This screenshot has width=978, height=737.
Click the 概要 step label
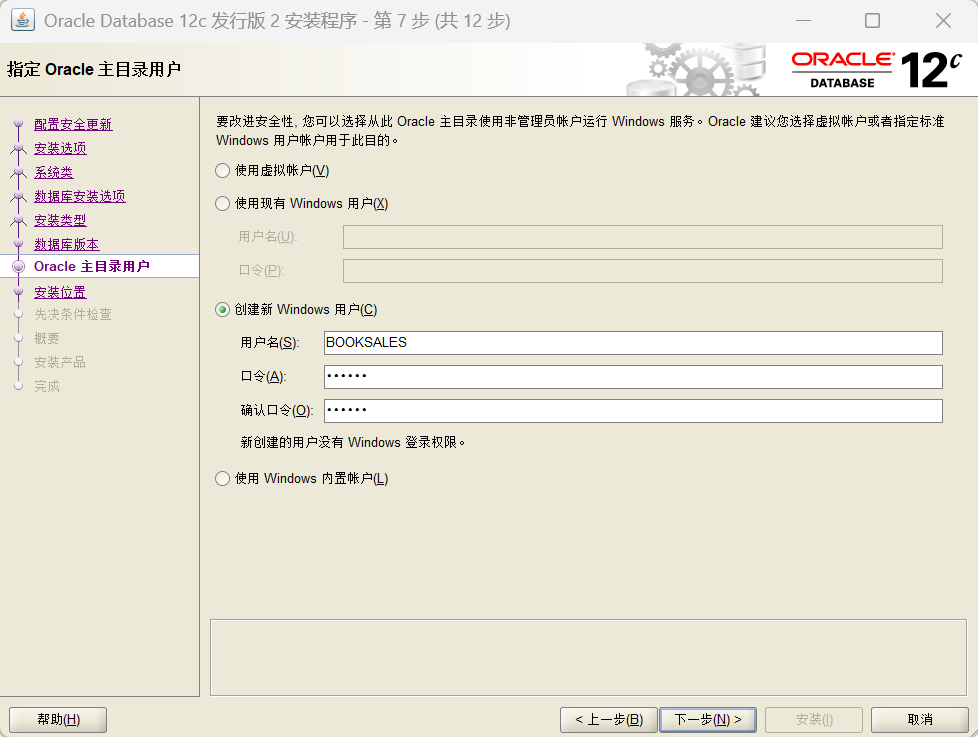click(x=47, y=339)
